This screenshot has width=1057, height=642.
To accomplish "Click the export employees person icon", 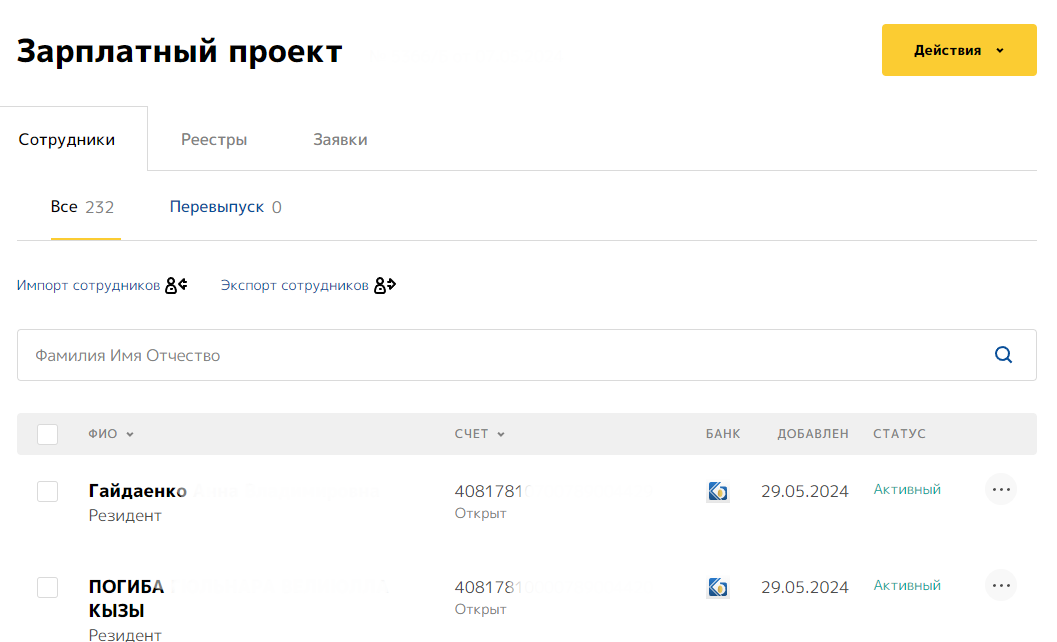I will click(385, 286).
